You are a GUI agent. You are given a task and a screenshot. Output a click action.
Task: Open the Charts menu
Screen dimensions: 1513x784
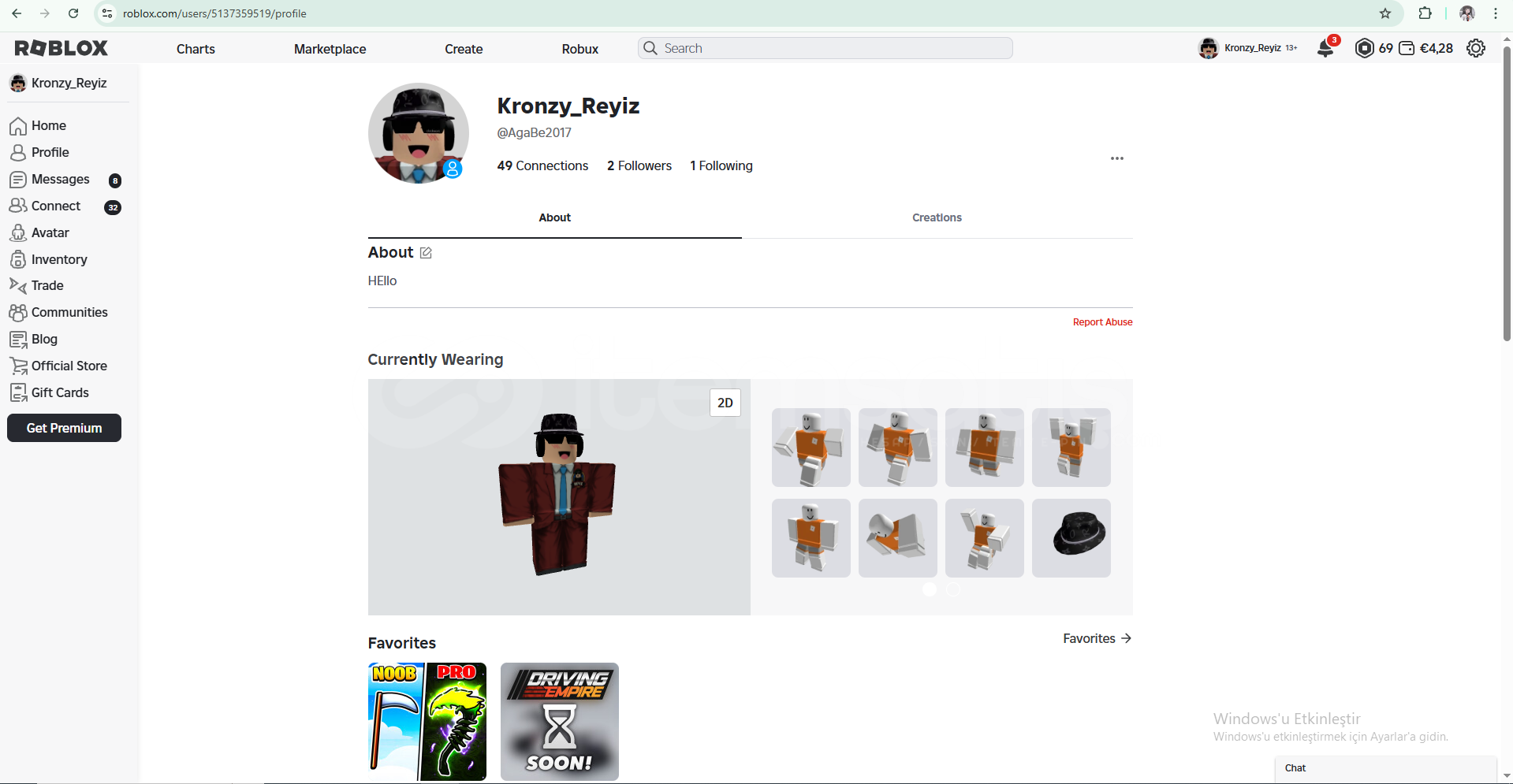coord(196,49)
